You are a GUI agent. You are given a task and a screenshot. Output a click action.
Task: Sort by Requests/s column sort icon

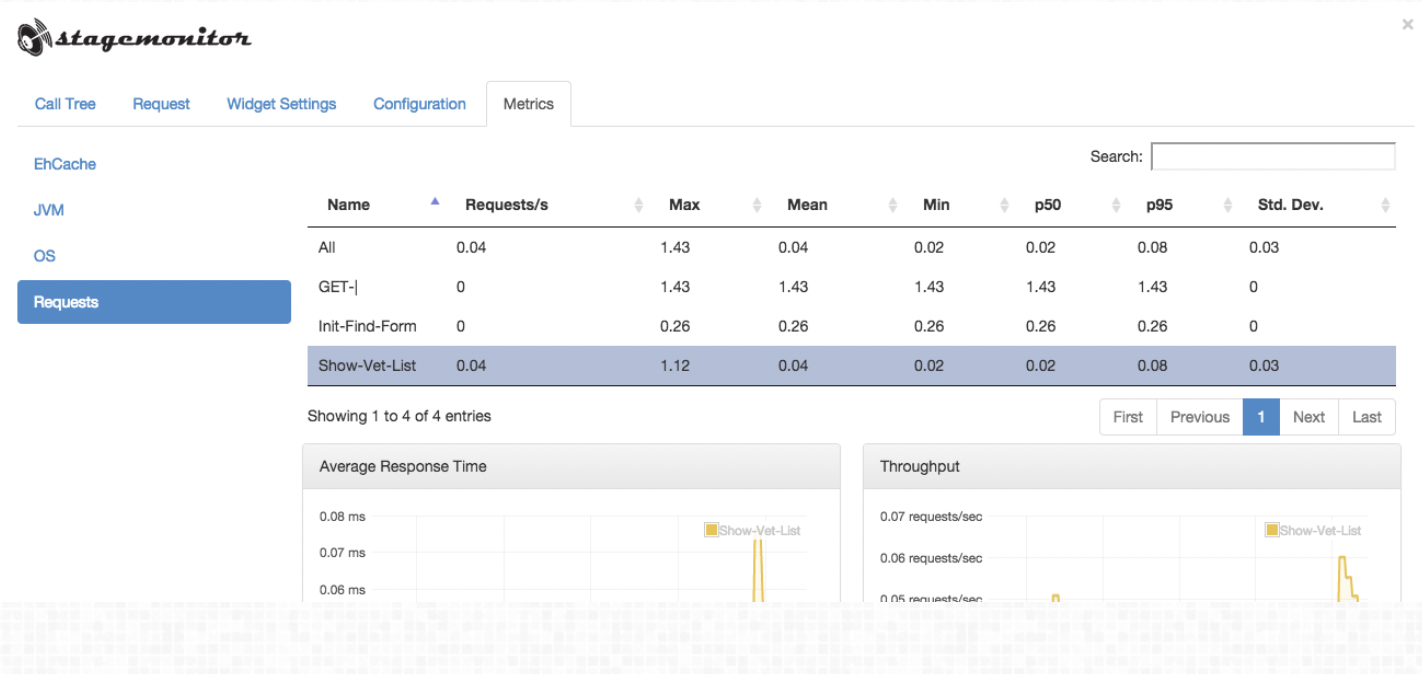(639, 205)
